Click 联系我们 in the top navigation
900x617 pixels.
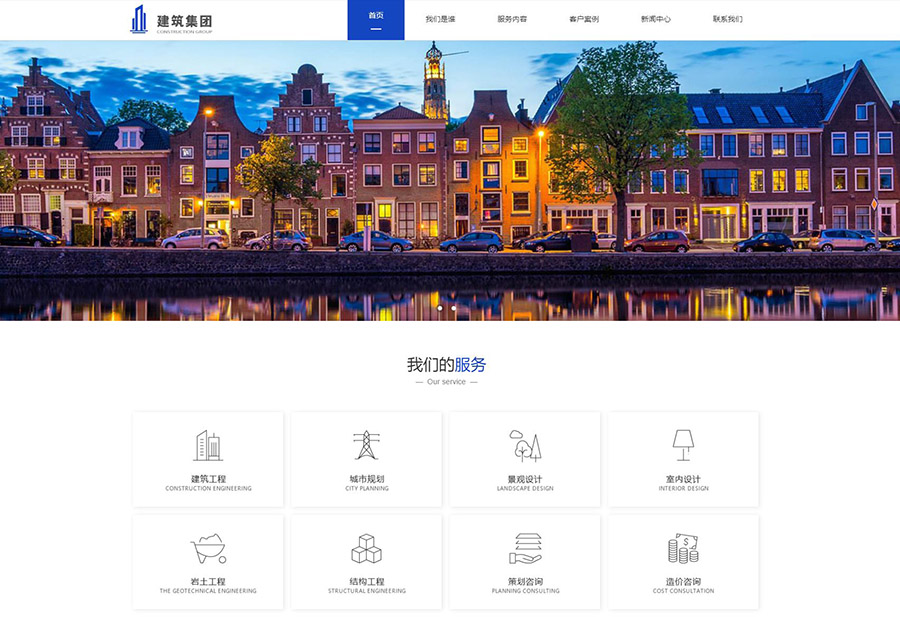728,19
